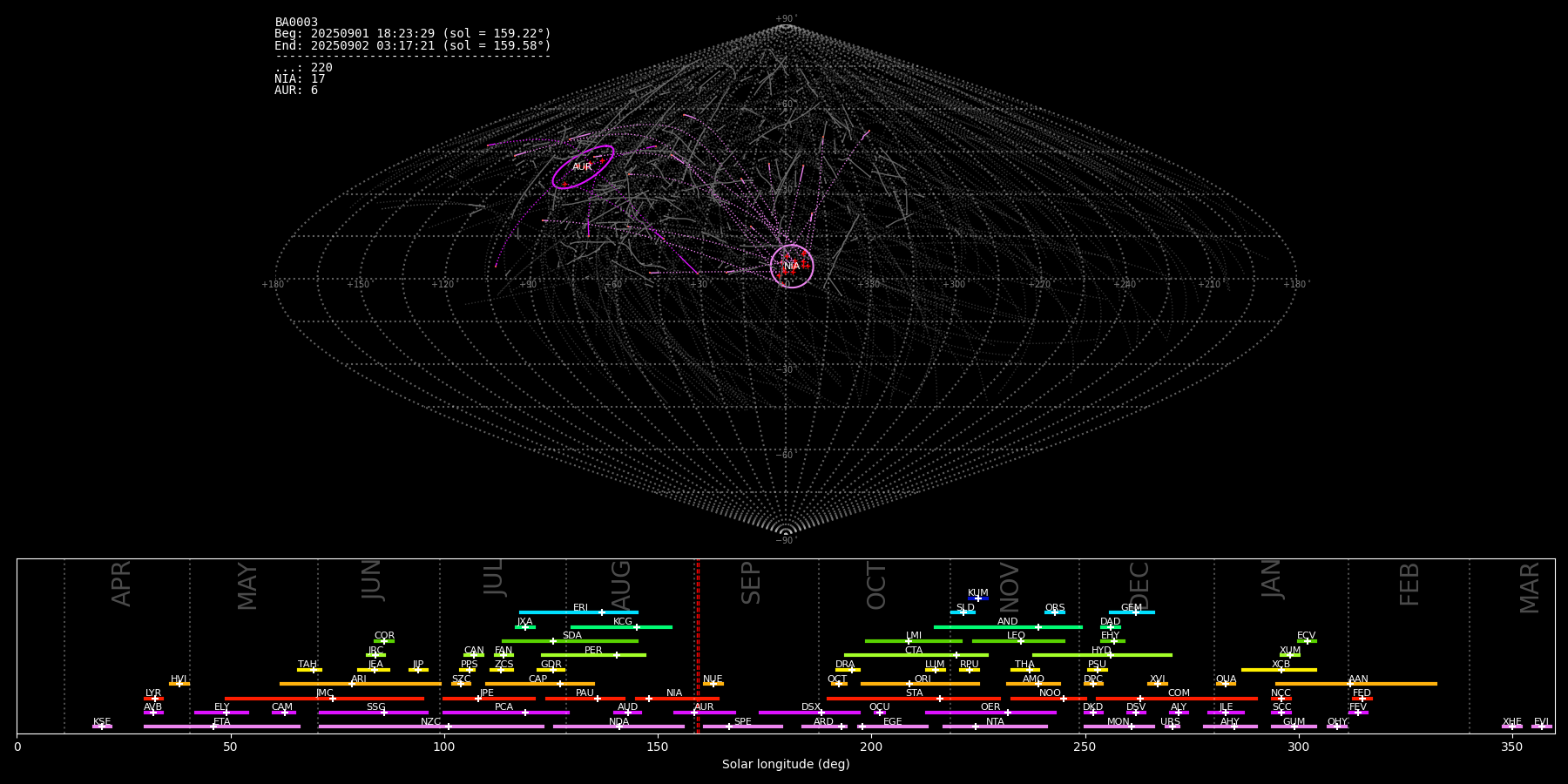Click the ORS shower label
This screenshot has width=1568, height=784.
[1055, 608]
